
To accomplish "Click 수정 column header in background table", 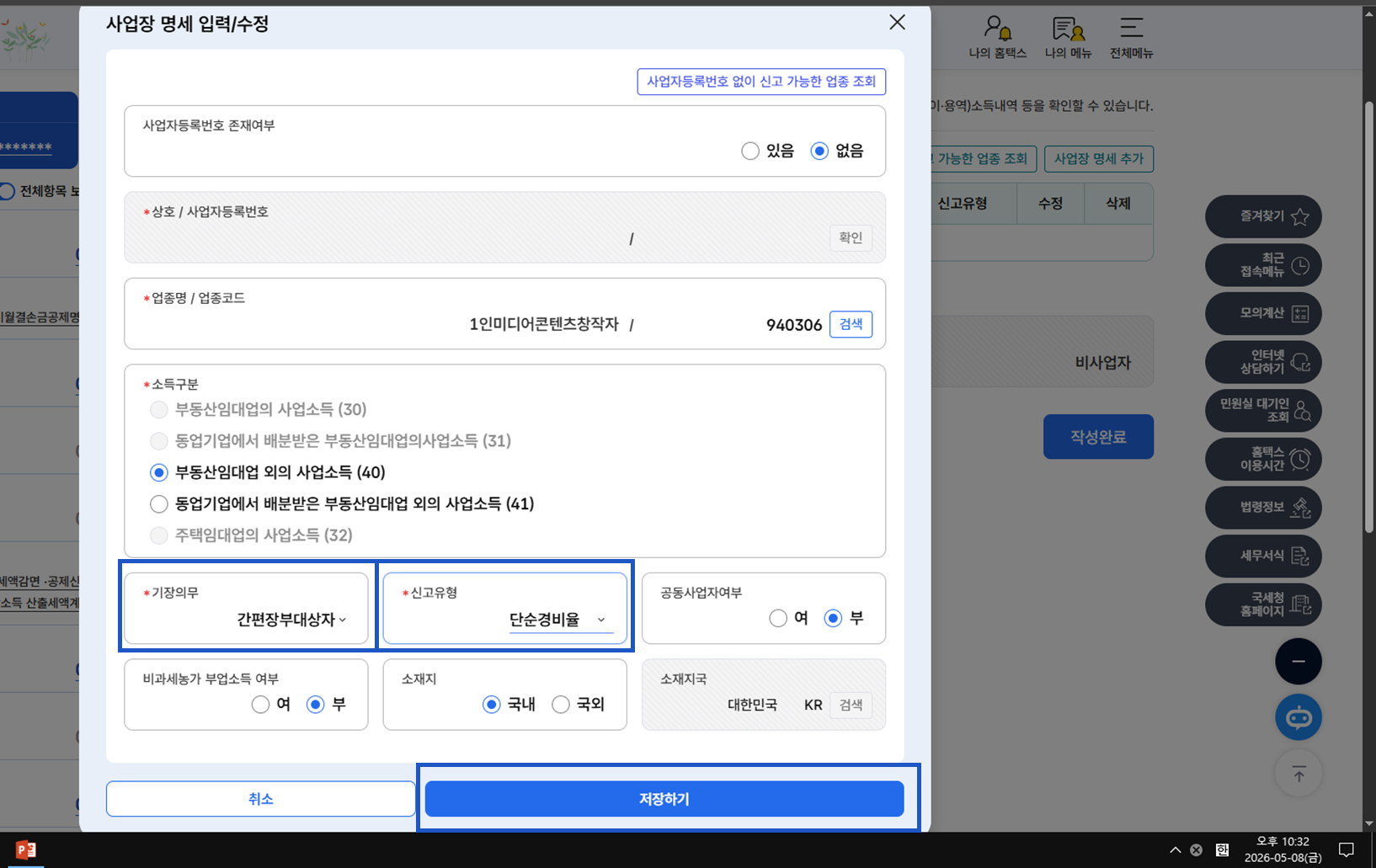I will click(1050, 204).
